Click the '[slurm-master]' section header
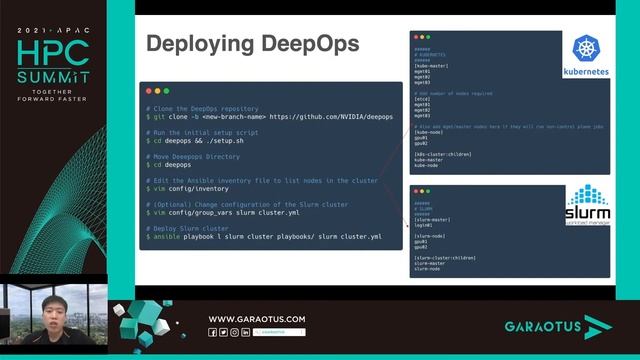 [x=432, y=220]
